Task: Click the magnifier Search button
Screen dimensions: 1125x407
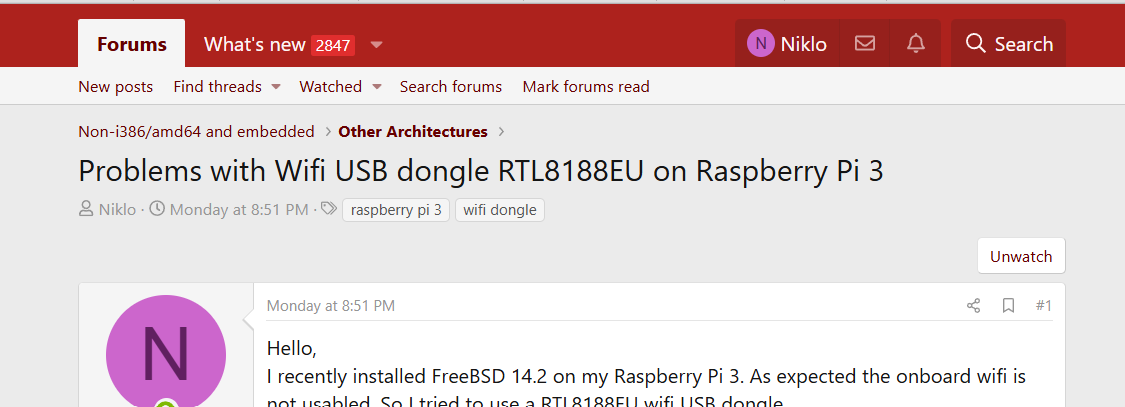Action: coord(1008,44)
